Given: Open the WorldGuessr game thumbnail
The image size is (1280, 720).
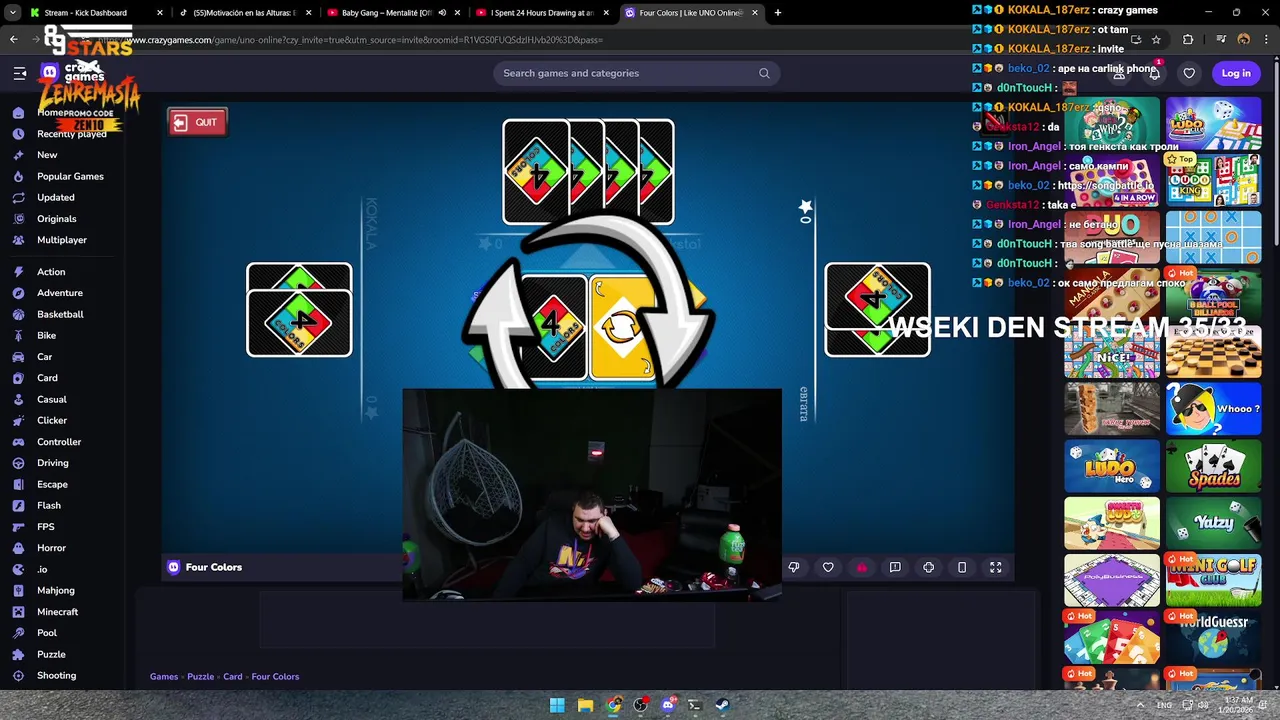Looking at the screenshot, I should (1213, 637).
